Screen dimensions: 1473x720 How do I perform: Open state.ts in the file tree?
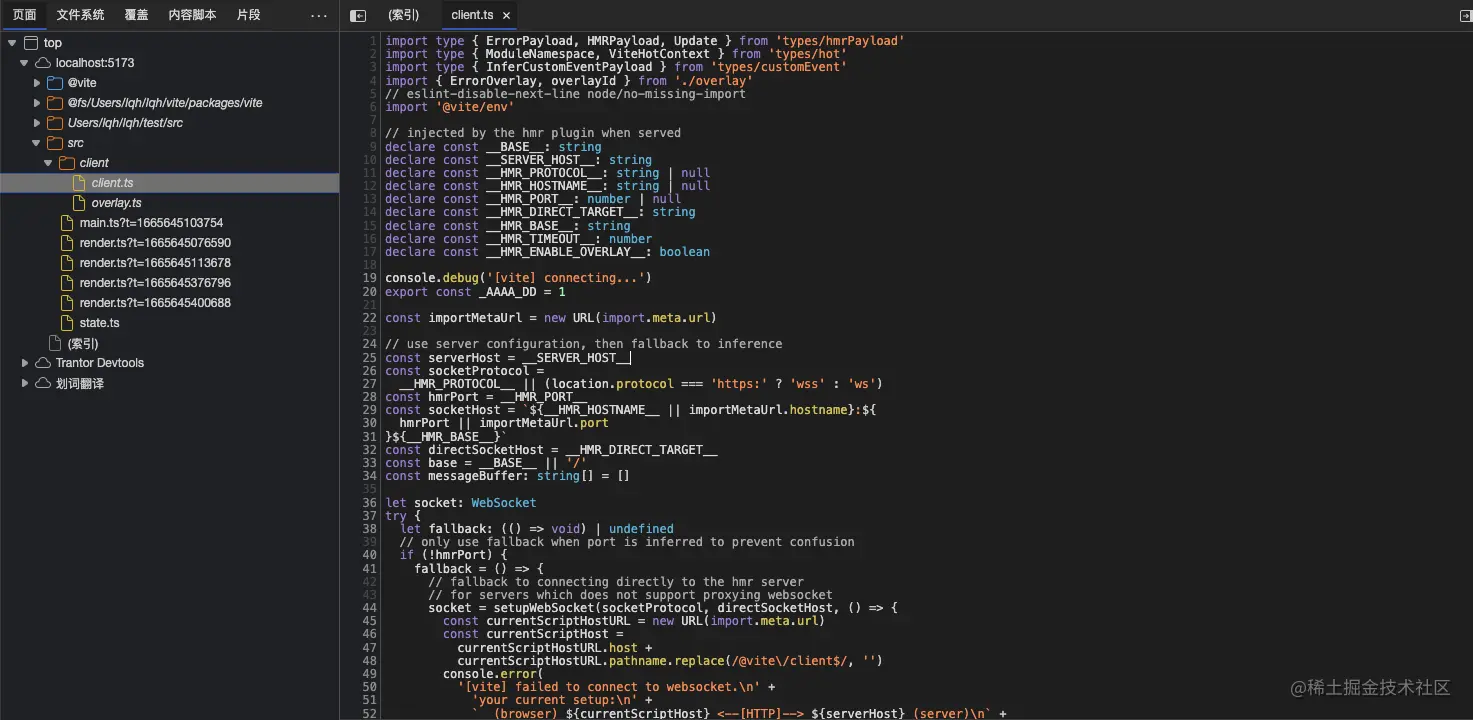click(x=99, y=323)
